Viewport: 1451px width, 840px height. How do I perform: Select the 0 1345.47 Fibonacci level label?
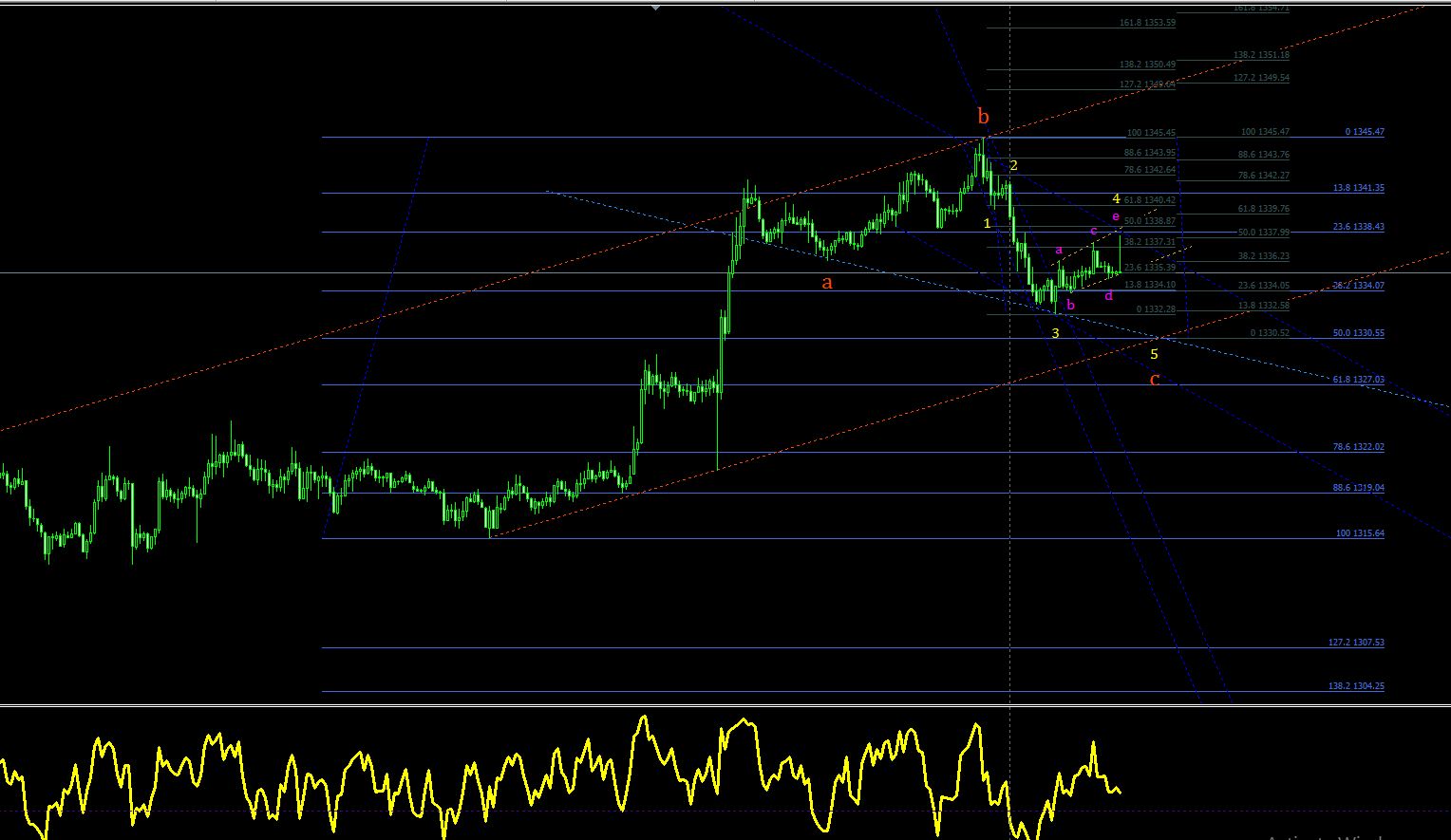coord(1365,132)
